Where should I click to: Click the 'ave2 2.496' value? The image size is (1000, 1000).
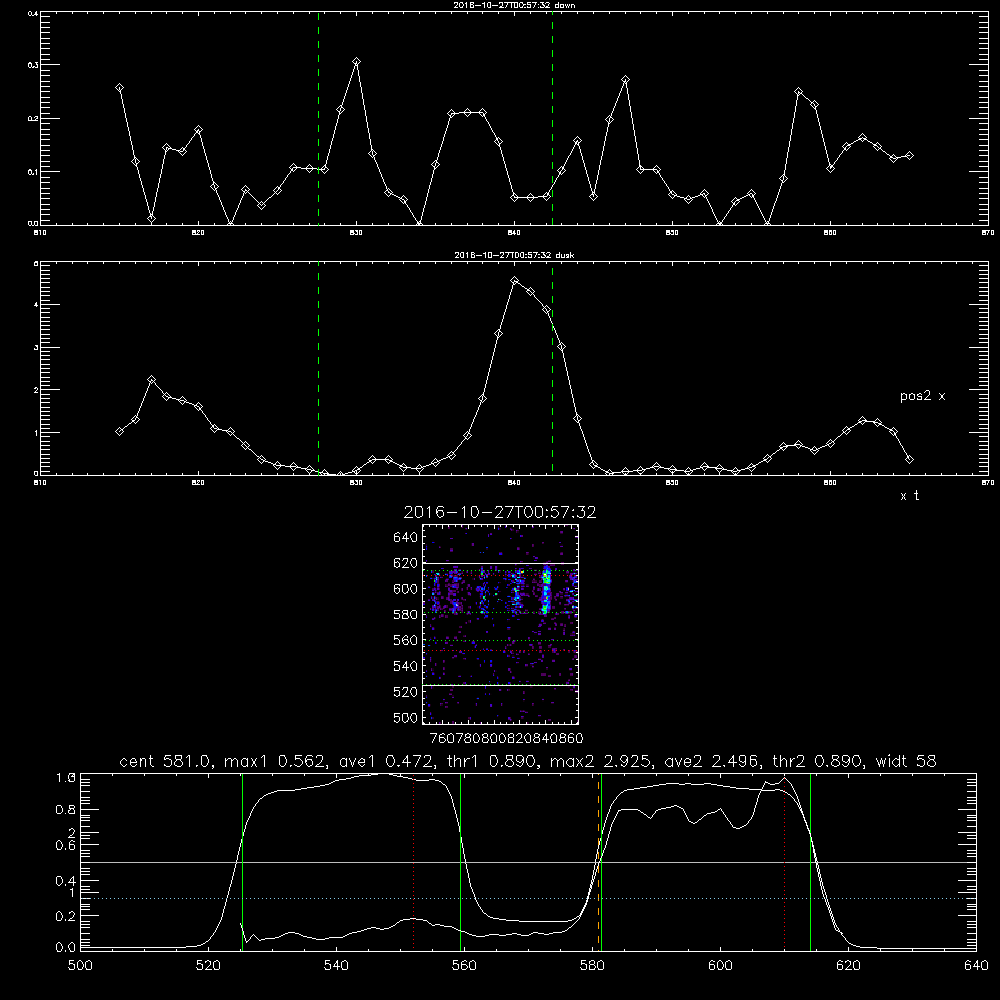710,761
